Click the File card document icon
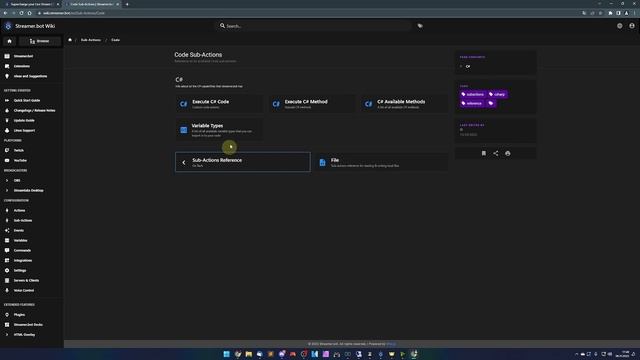Viewport: 640px width, 360px height. 322,162
